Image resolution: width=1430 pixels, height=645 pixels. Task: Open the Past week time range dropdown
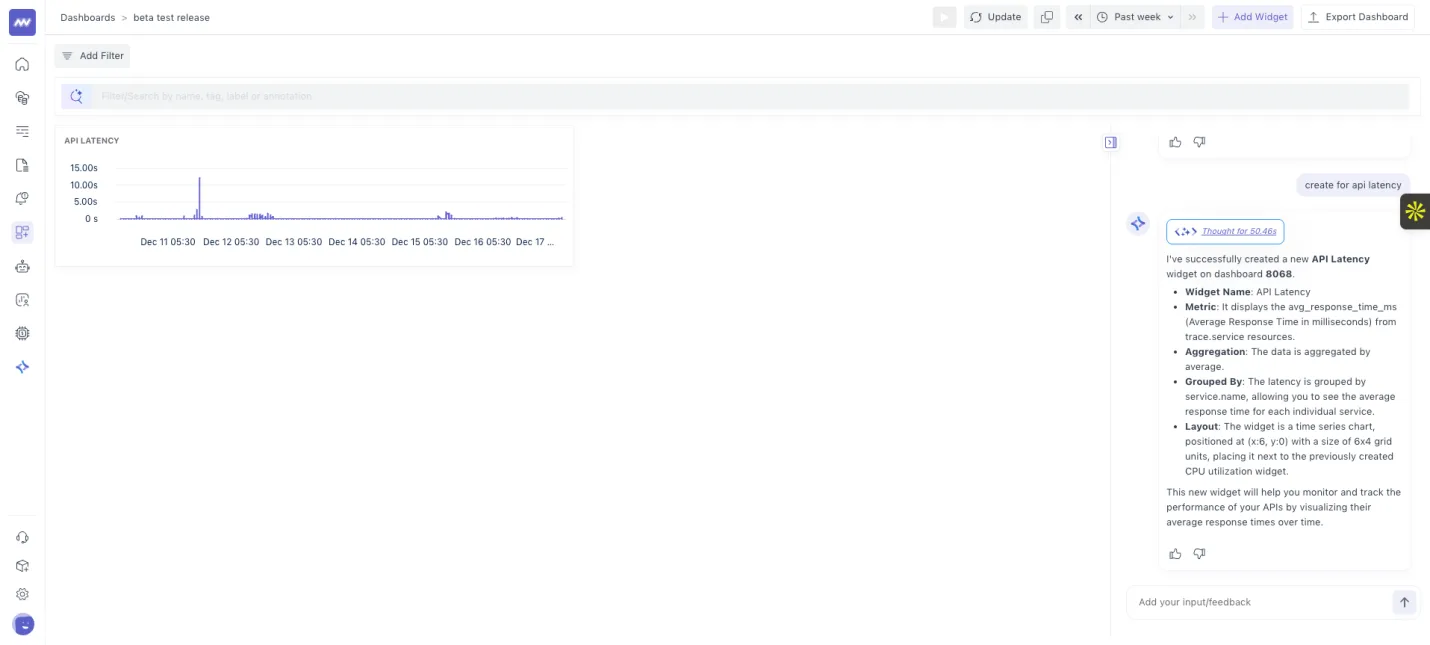(x=1135, y=17)
